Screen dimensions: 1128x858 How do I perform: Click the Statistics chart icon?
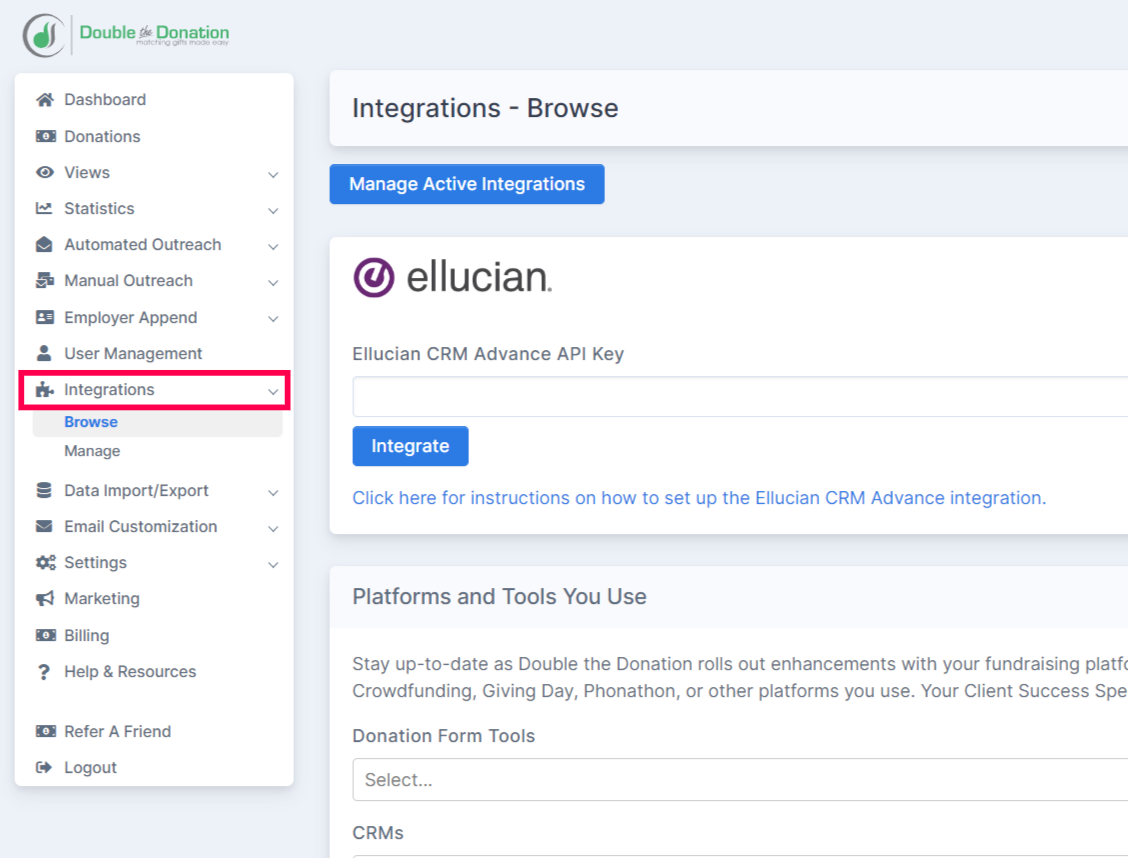pos(44,209)
